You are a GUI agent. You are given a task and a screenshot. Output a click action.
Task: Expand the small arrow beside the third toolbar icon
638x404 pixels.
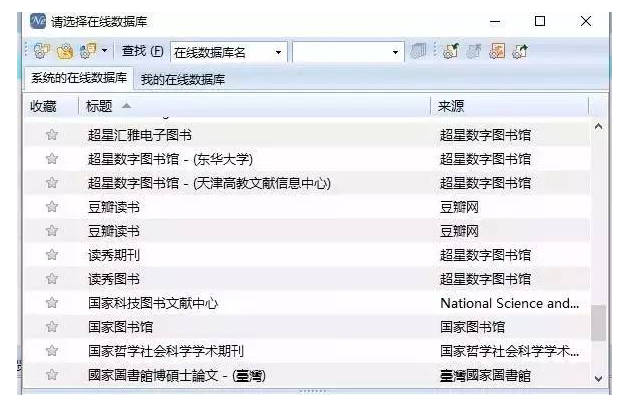click(x=105, y=50)
